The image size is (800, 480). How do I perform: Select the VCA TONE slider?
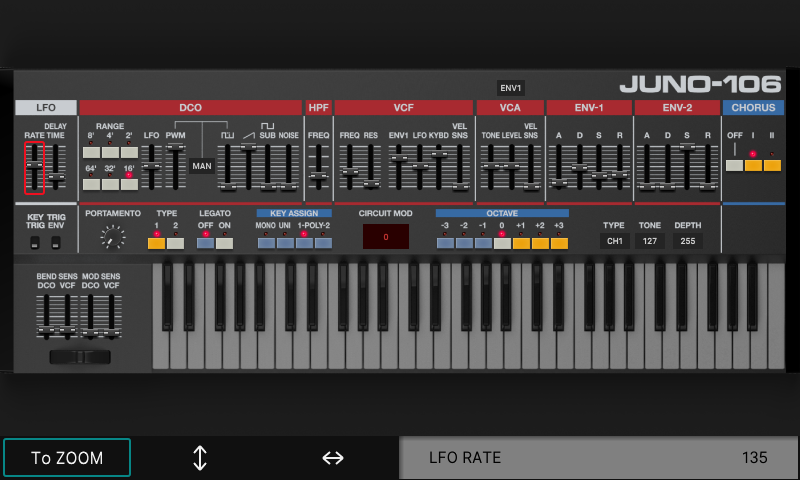pyautogui.click(x=490, y=167)
